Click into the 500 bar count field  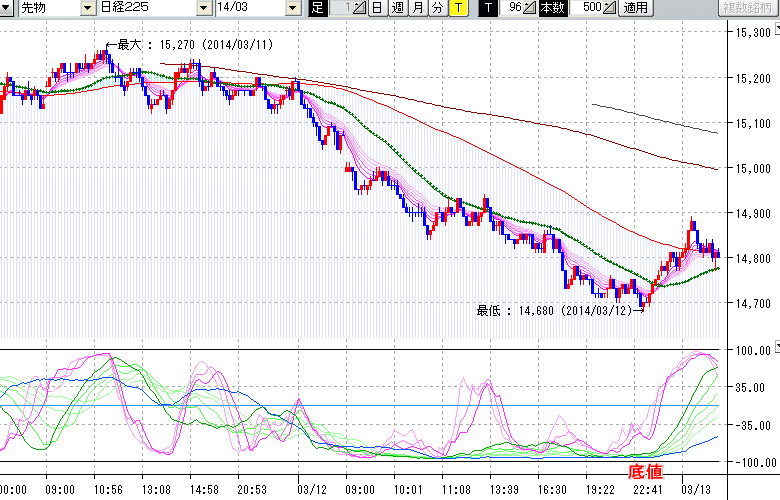(588, 8)
